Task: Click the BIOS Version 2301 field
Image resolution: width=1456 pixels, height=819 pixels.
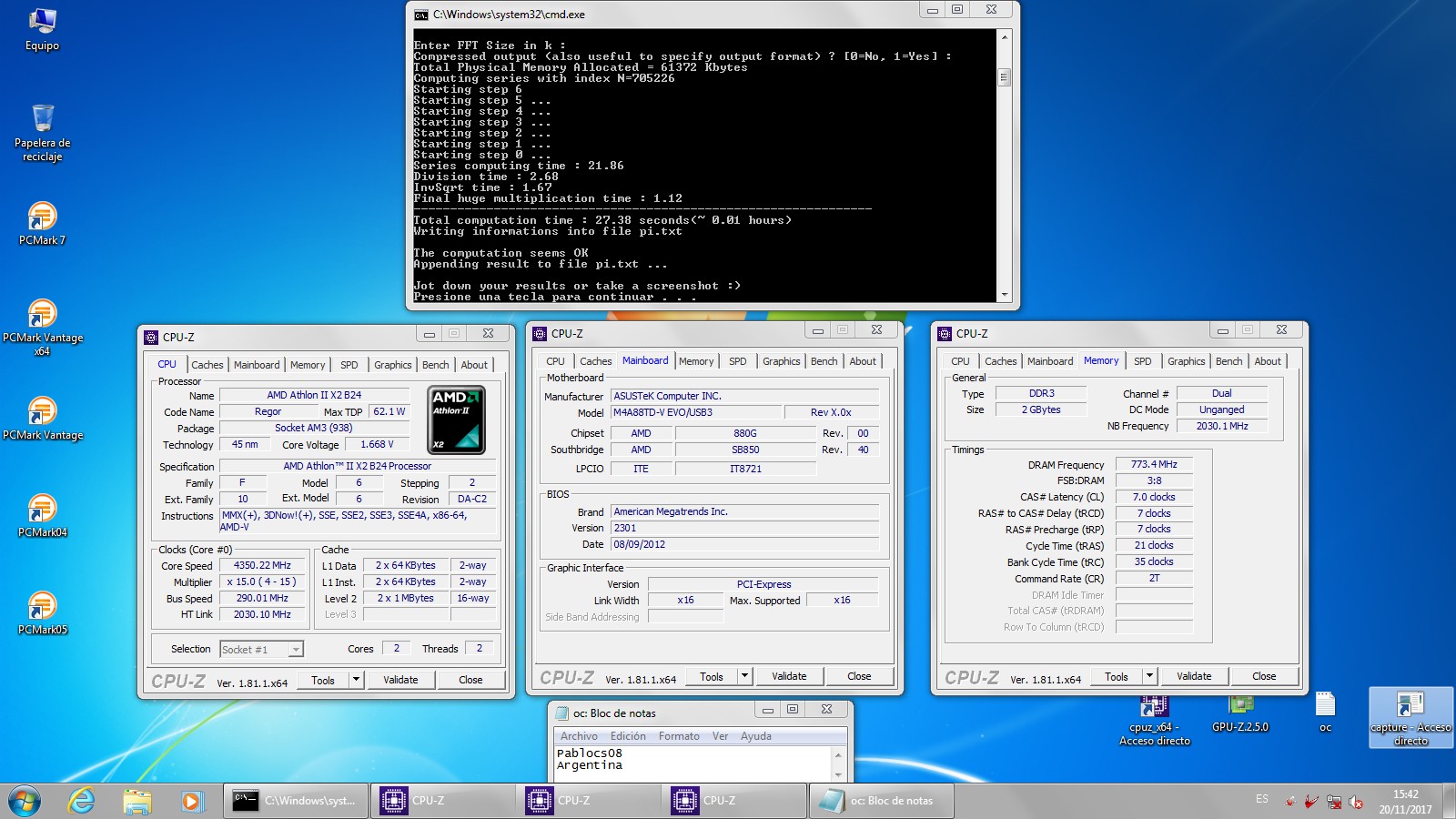Action: pyautogui.click(x=745, y=528)
